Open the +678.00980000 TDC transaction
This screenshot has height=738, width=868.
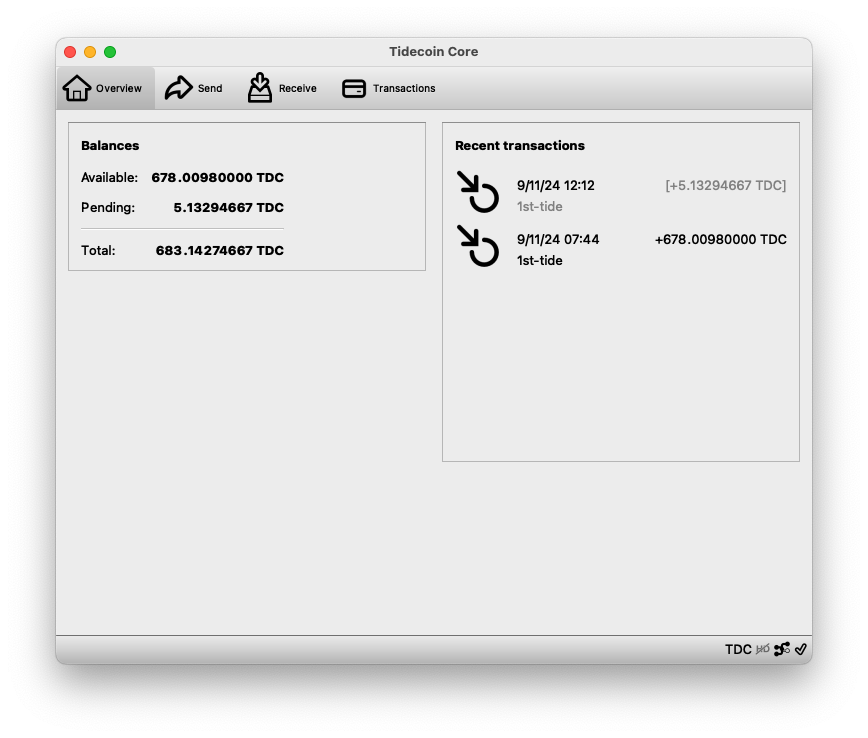point(720,239)
